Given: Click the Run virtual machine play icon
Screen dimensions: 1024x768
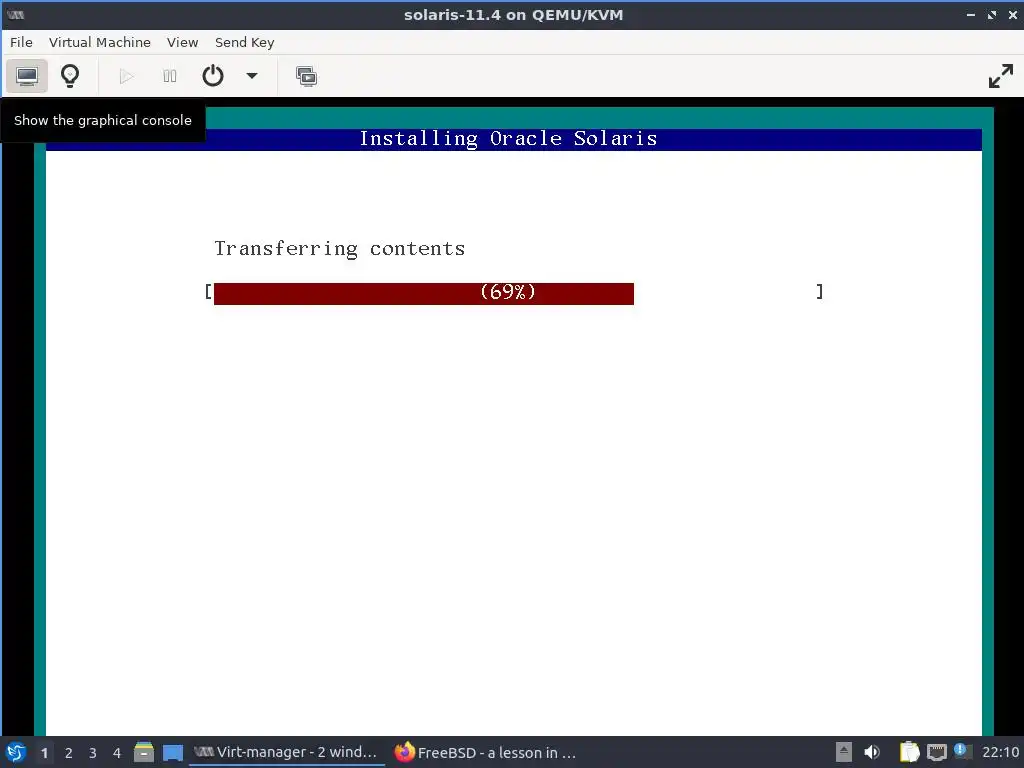Looking at the screenshot, I should 127,76.
